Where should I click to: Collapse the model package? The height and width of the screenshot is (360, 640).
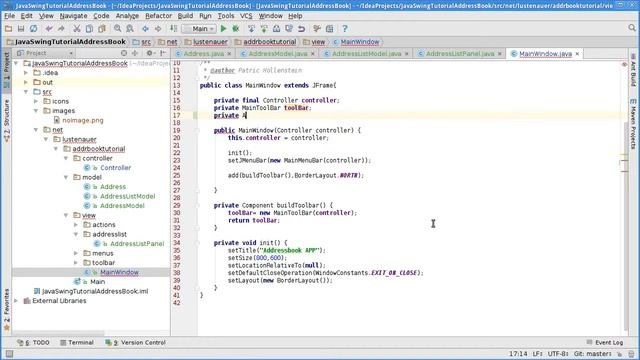tap(66, 177)
